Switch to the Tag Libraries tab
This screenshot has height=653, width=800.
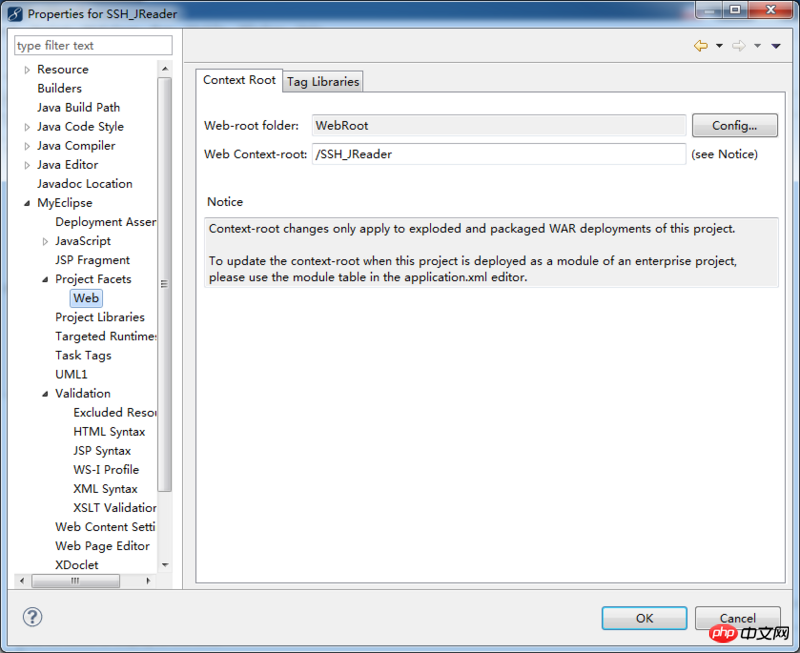point(323,82)
